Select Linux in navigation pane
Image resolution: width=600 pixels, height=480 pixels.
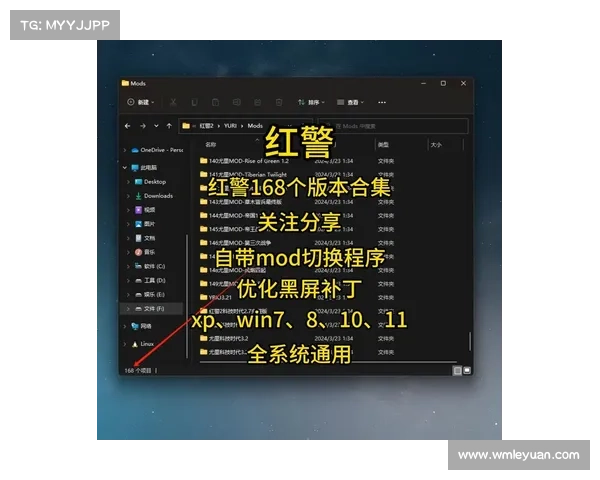tap(143, 344)
